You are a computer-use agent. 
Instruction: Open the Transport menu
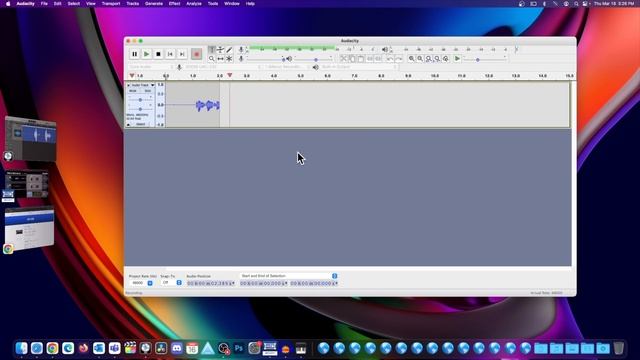coord(111,4)
